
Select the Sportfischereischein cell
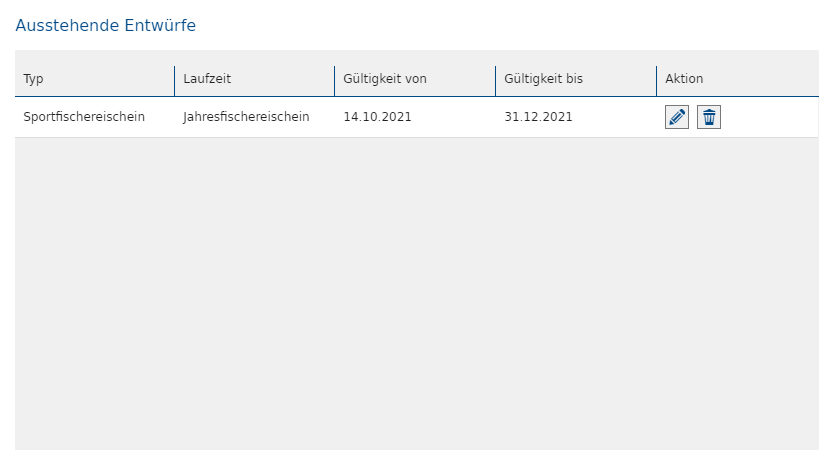[x=84, y=117]
